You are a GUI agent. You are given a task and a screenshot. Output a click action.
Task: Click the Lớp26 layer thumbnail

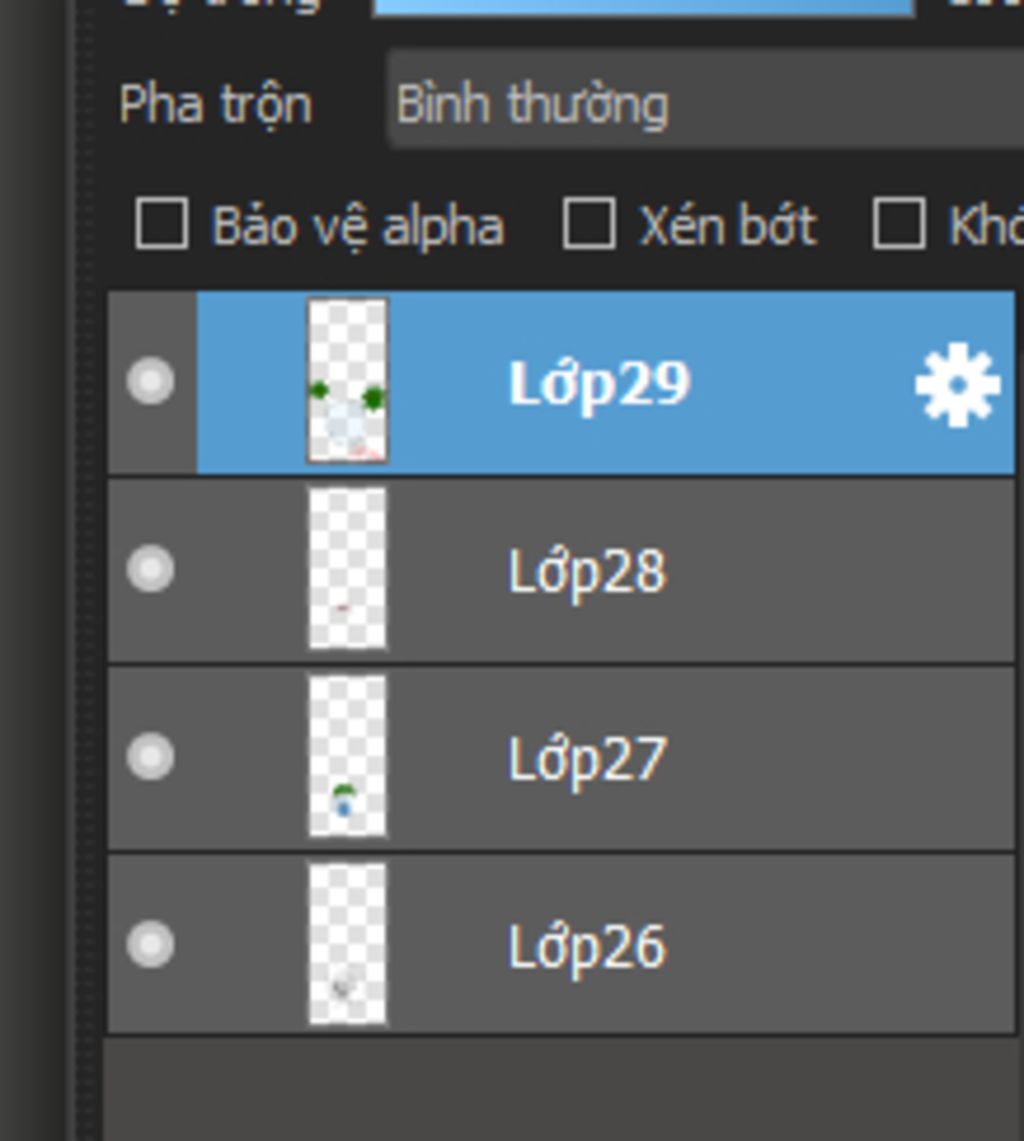coord(347,944)
